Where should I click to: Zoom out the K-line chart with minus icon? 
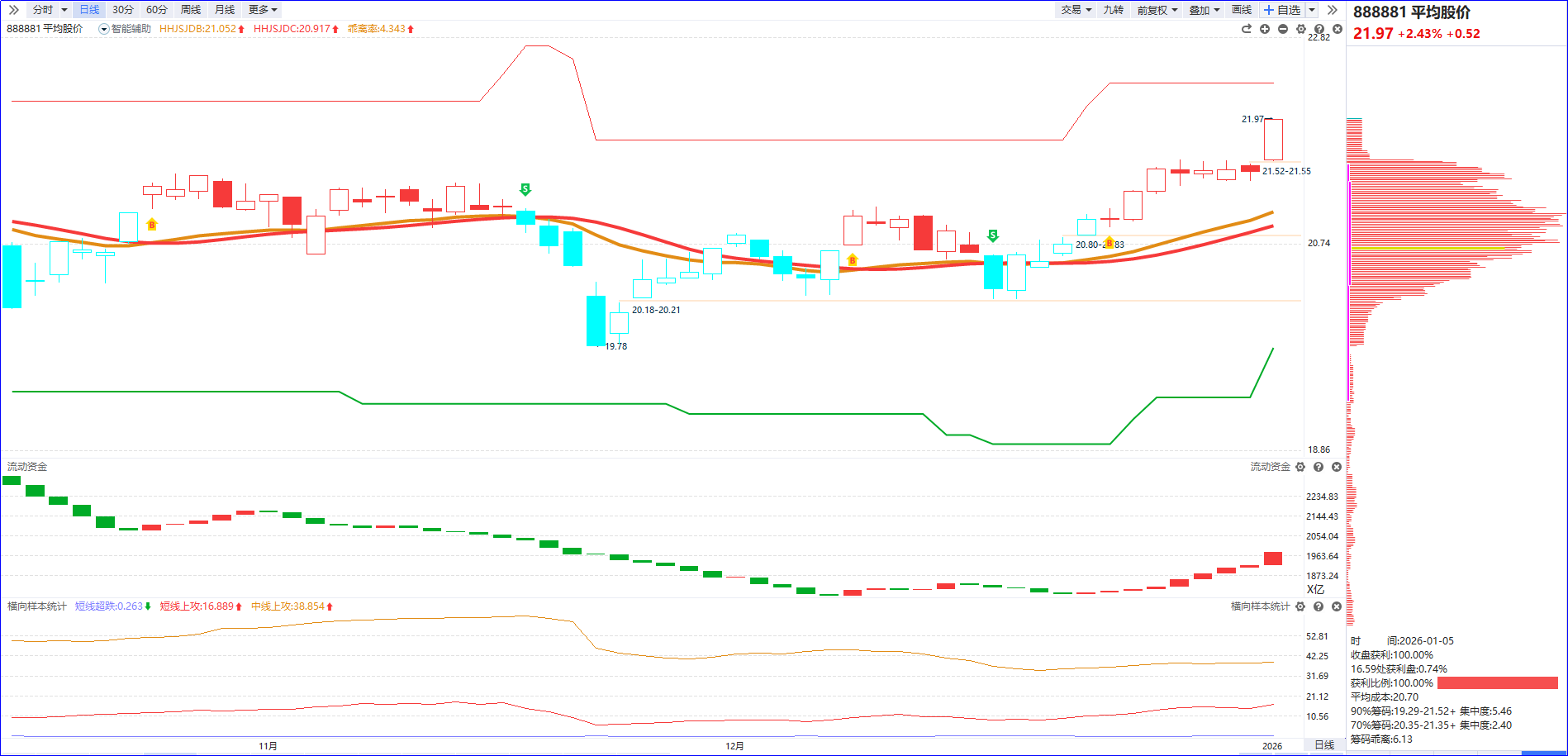[x=1283, y=29]
